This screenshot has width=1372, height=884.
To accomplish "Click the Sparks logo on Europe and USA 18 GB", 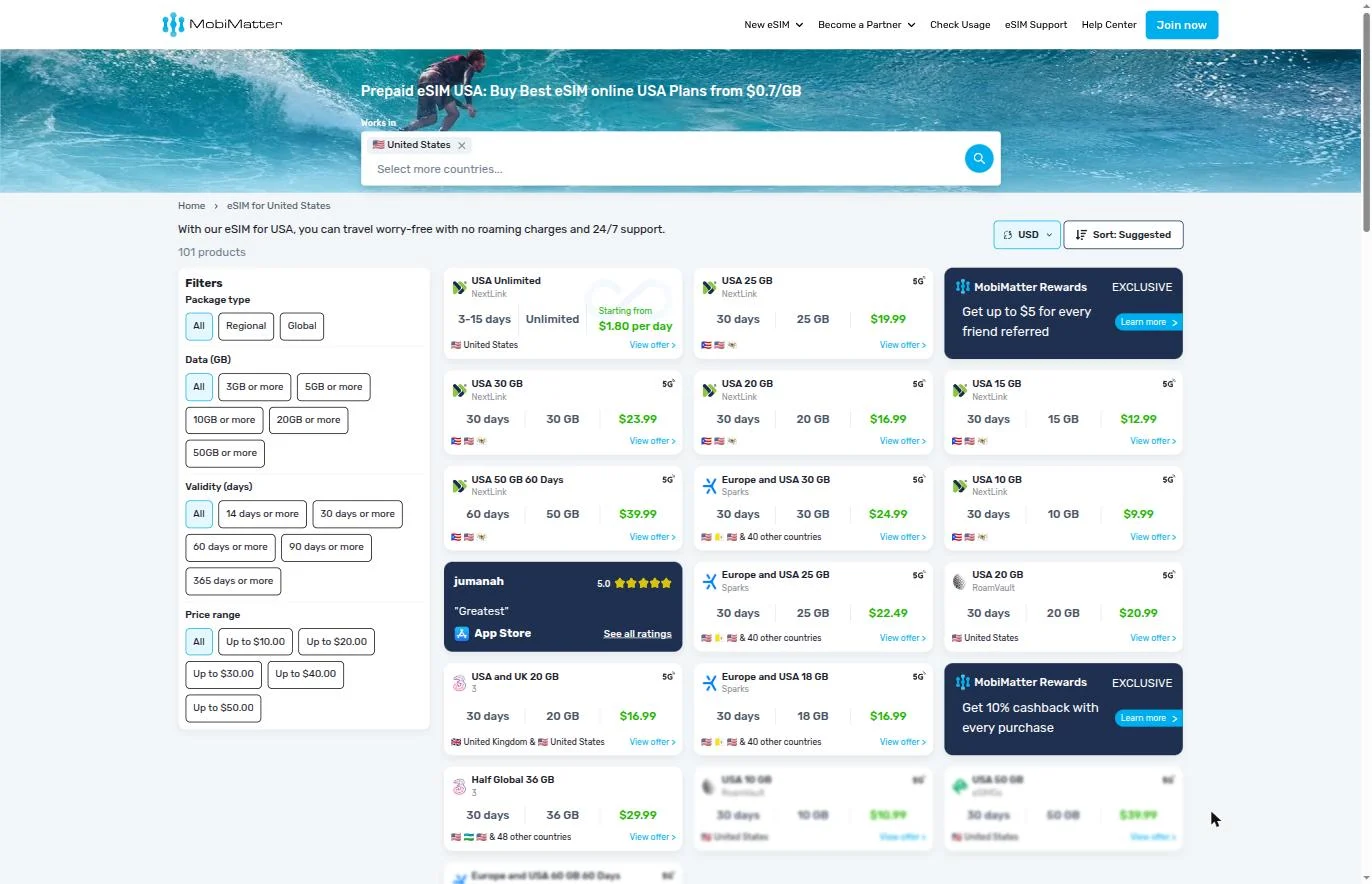I will (x=710, y=683).
